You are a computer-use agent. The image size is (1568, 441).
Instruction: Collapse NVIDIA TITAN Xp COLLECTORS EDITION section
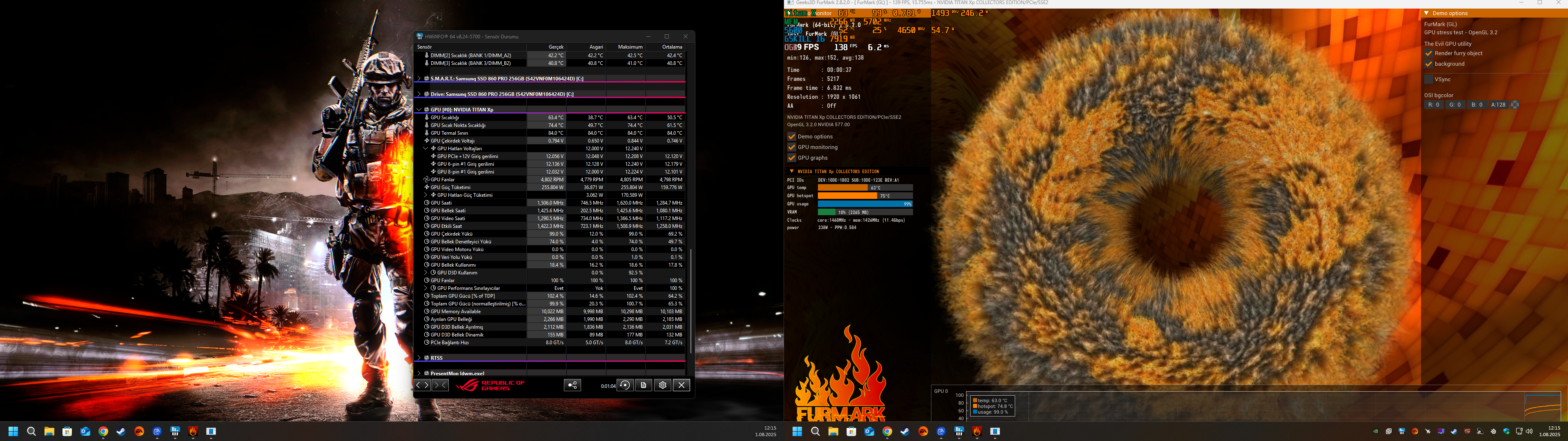click(791, 171)
